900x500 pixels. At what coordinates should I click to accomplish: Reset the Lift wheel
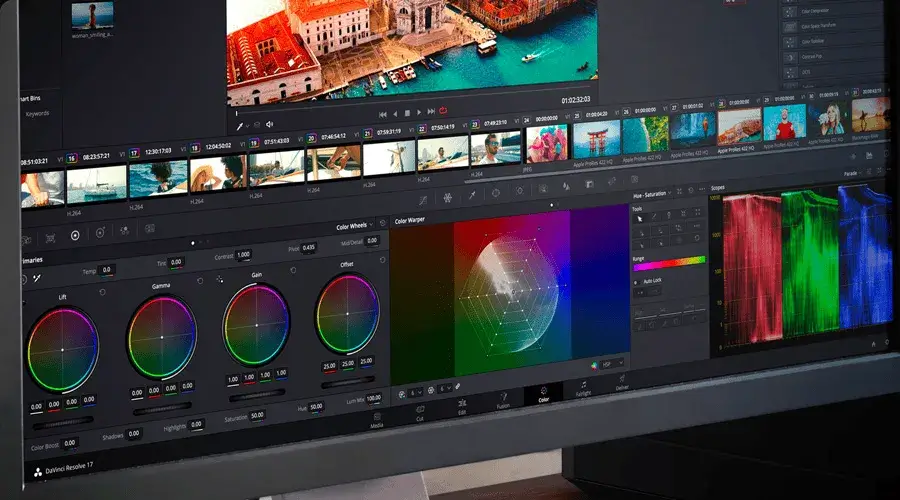(102, 292)
